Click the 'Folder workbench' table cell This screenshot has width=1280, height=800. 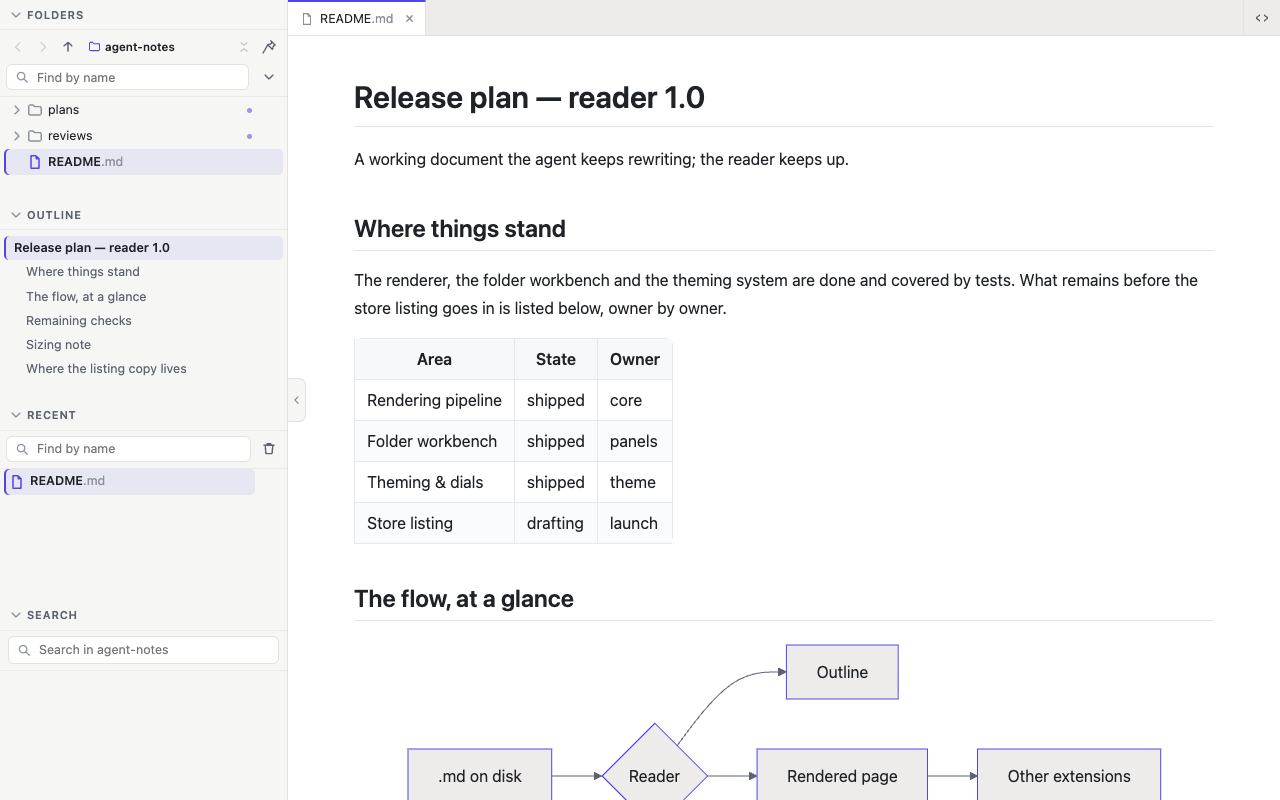click(x=435, y=441)
